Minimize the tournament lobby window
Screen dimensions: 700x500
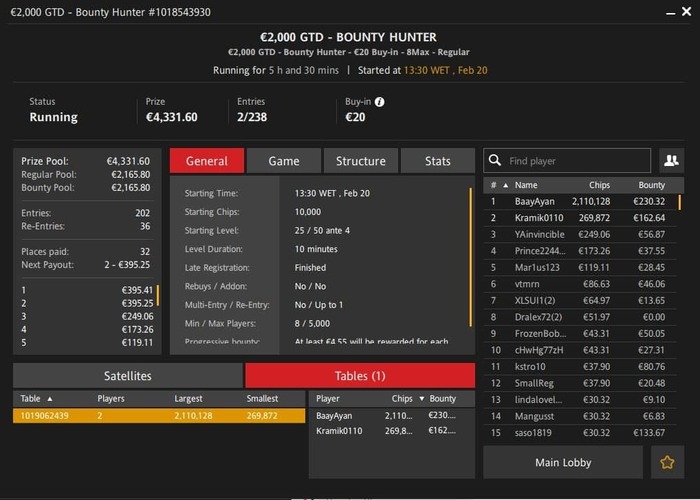click(x=670, y=14)
